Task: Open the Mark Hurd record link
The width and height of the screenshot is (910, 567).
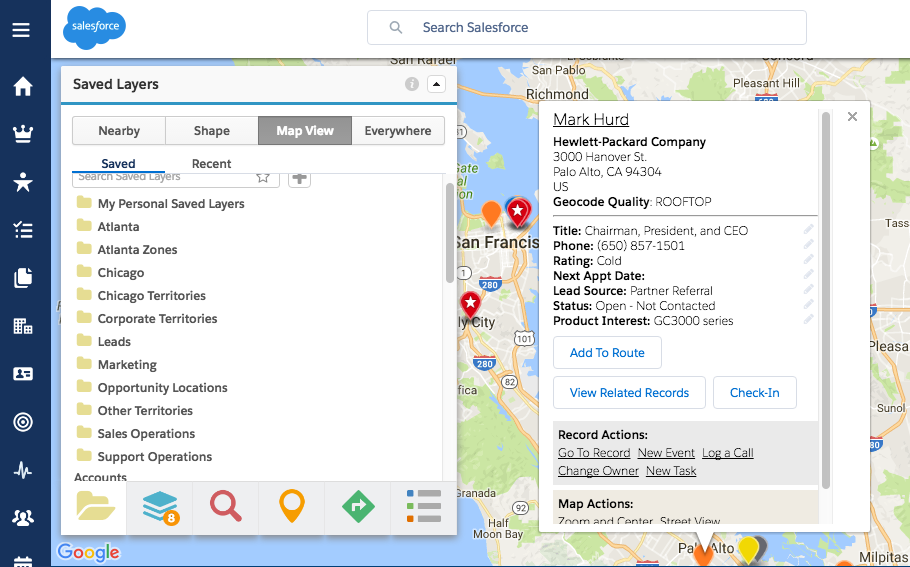Action: [x=591, y=120]
